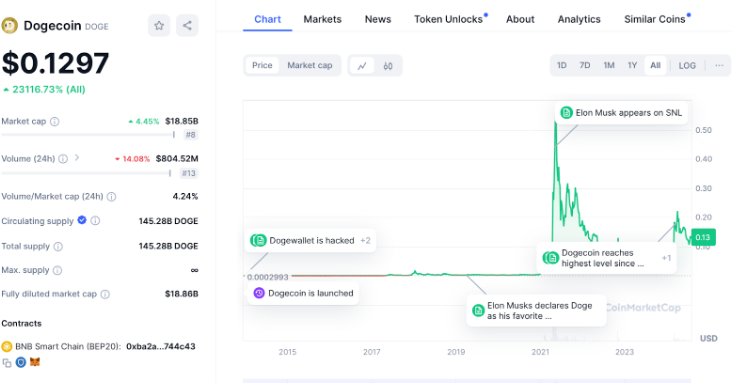
Task: Open Circulating supply info icon
Action: pos(95,220)
